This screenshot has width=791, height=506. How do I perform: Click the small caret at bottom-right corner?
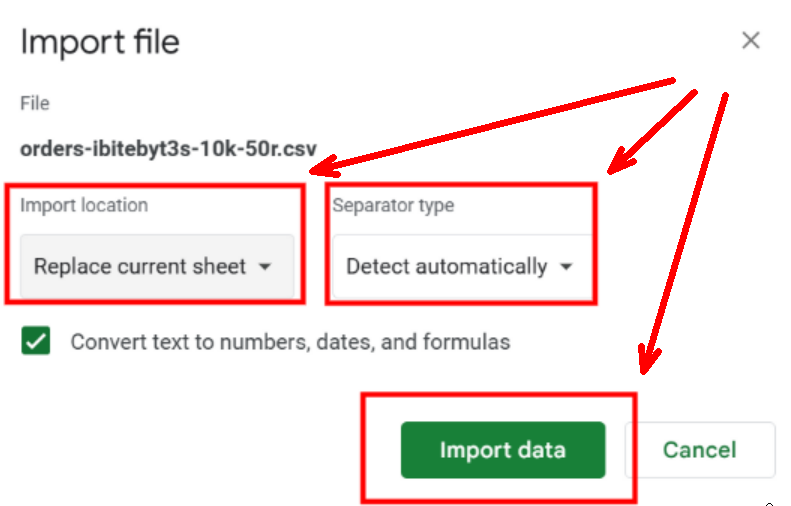pyautogui.click(x=769, y=502)
